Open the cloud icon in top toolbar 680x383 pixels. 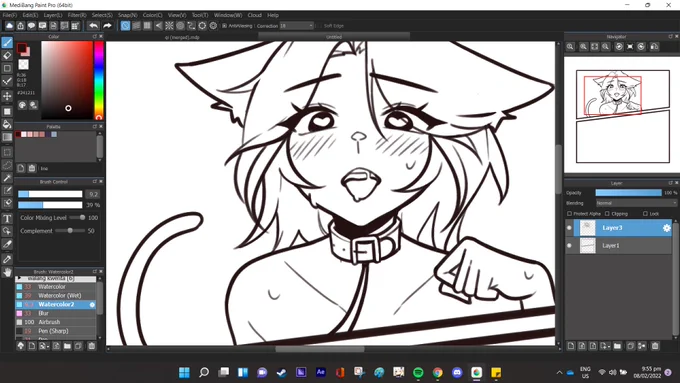(9, 26)
